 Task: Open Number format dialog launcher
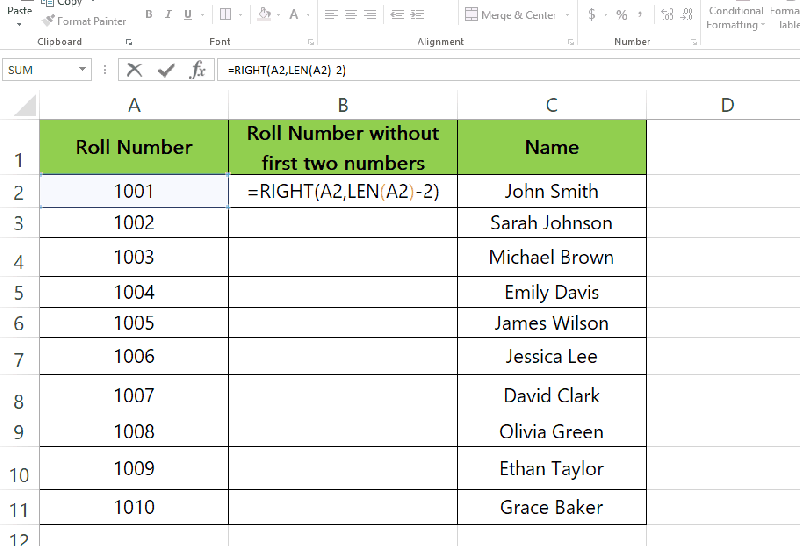click(694, 42)
